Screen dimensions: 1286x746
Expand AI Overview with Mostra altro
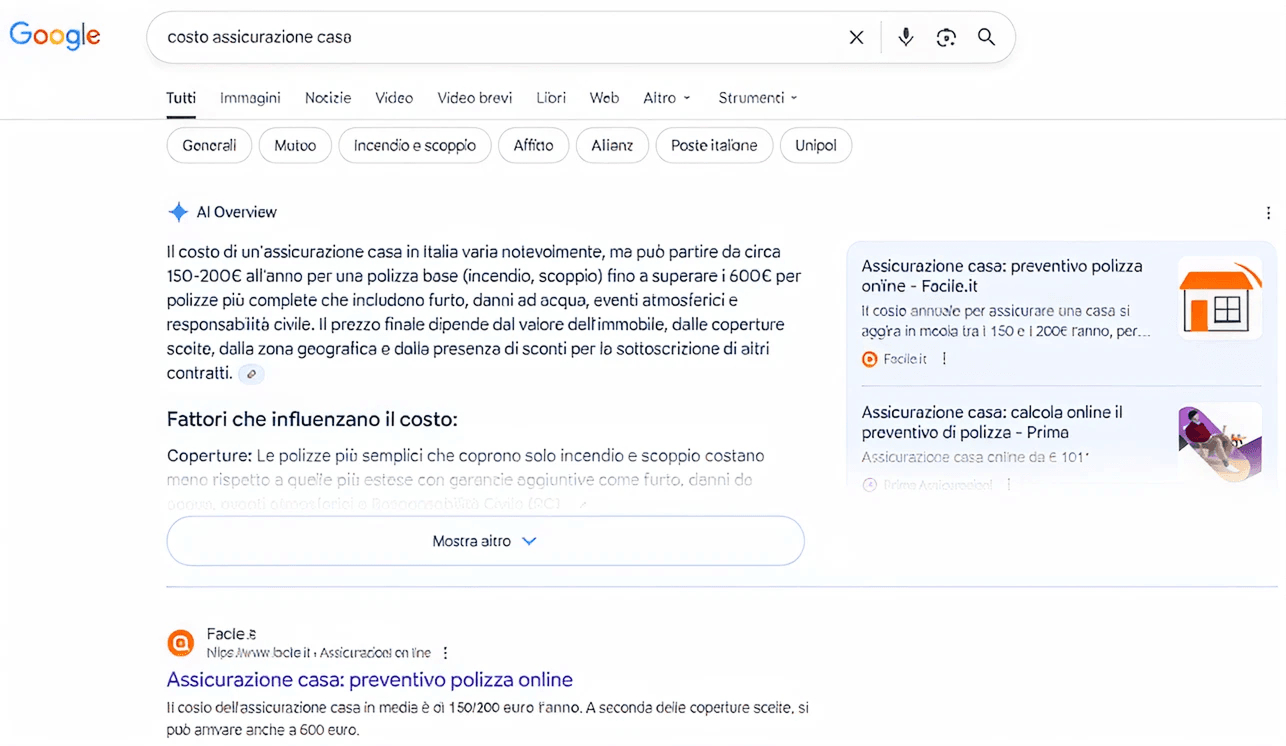pos(485,541)
